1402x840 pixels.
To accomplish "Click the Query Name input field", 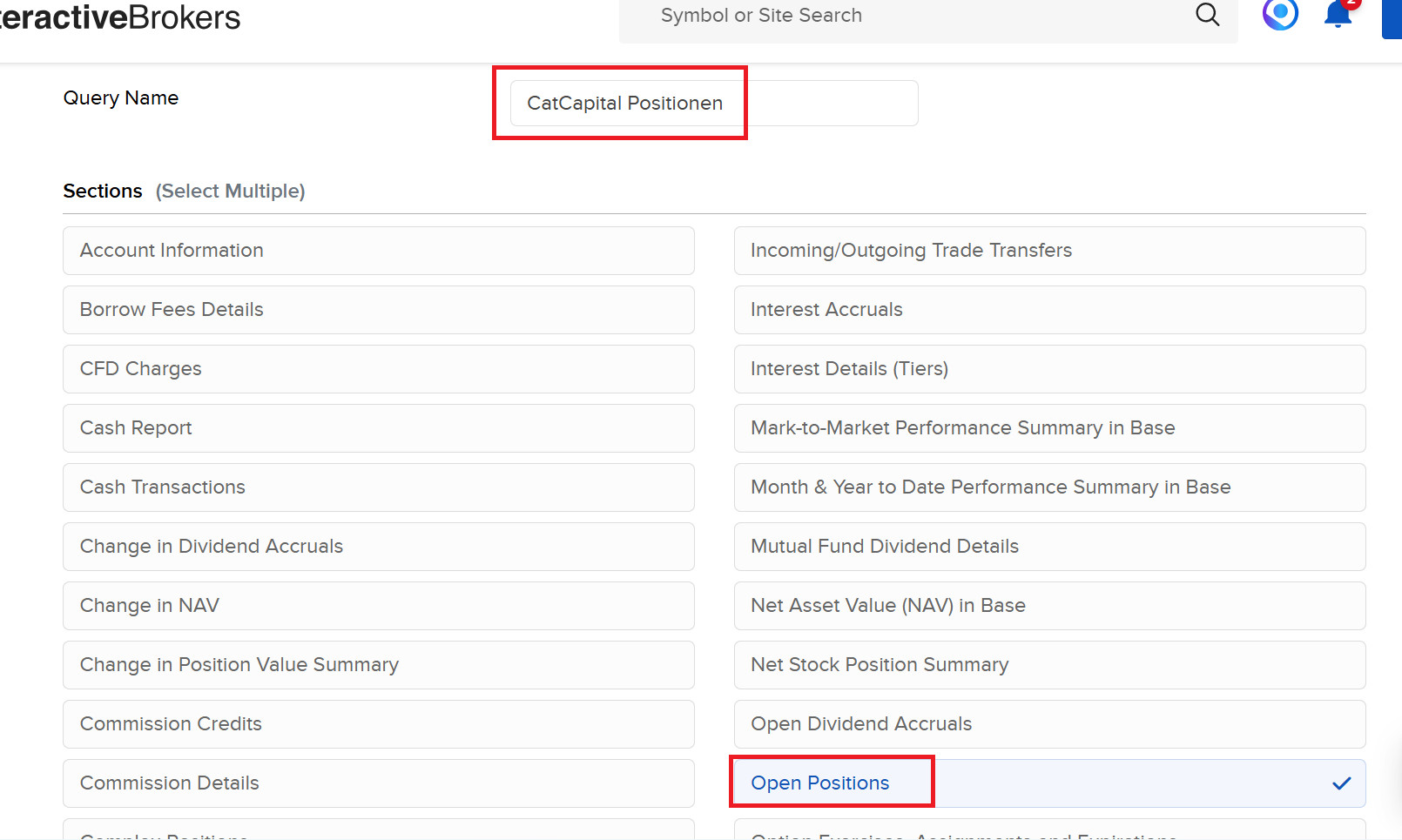I will tap(713, 104).
